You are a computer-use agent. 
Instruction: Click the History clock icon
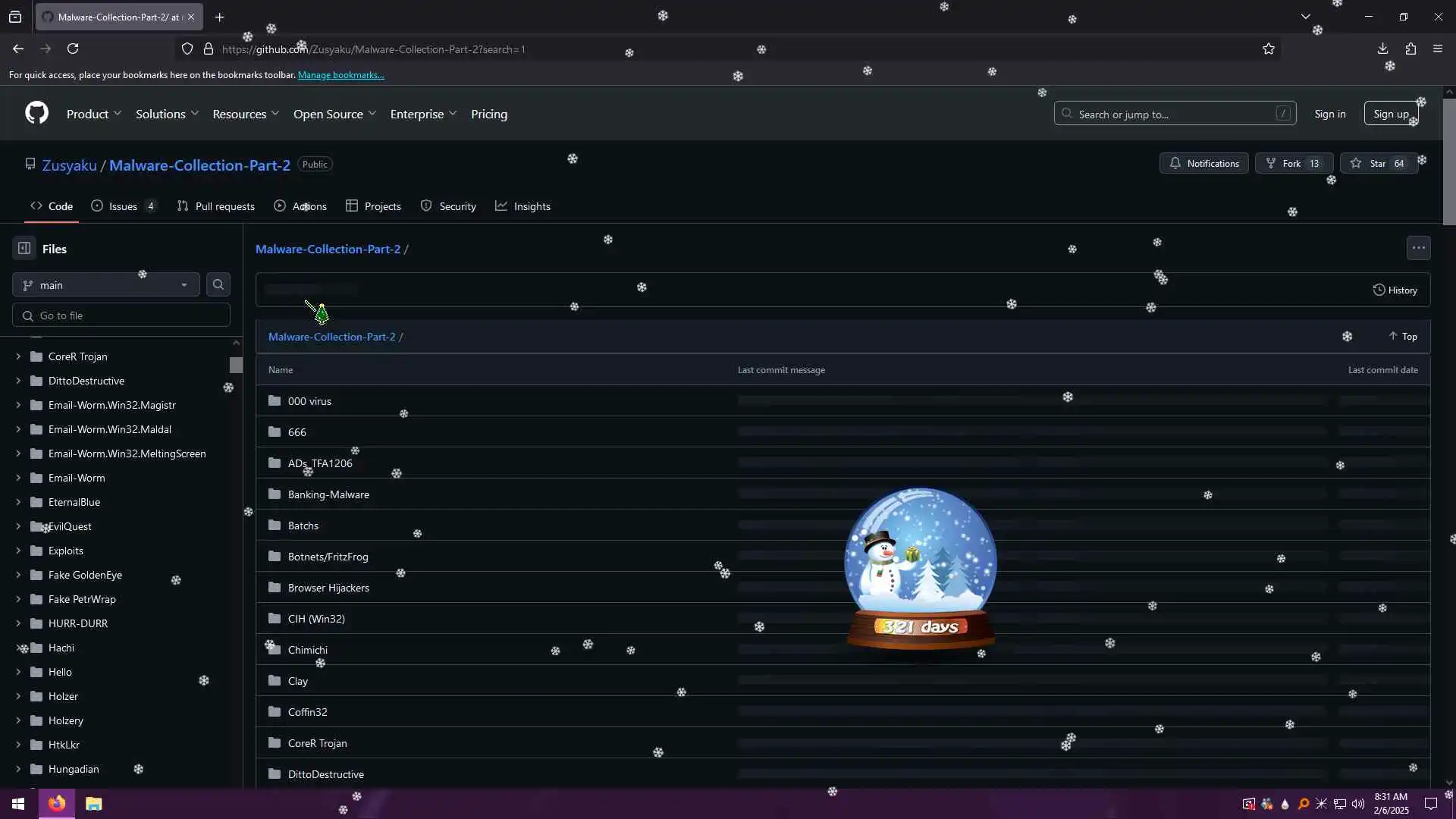[1379, 290]
